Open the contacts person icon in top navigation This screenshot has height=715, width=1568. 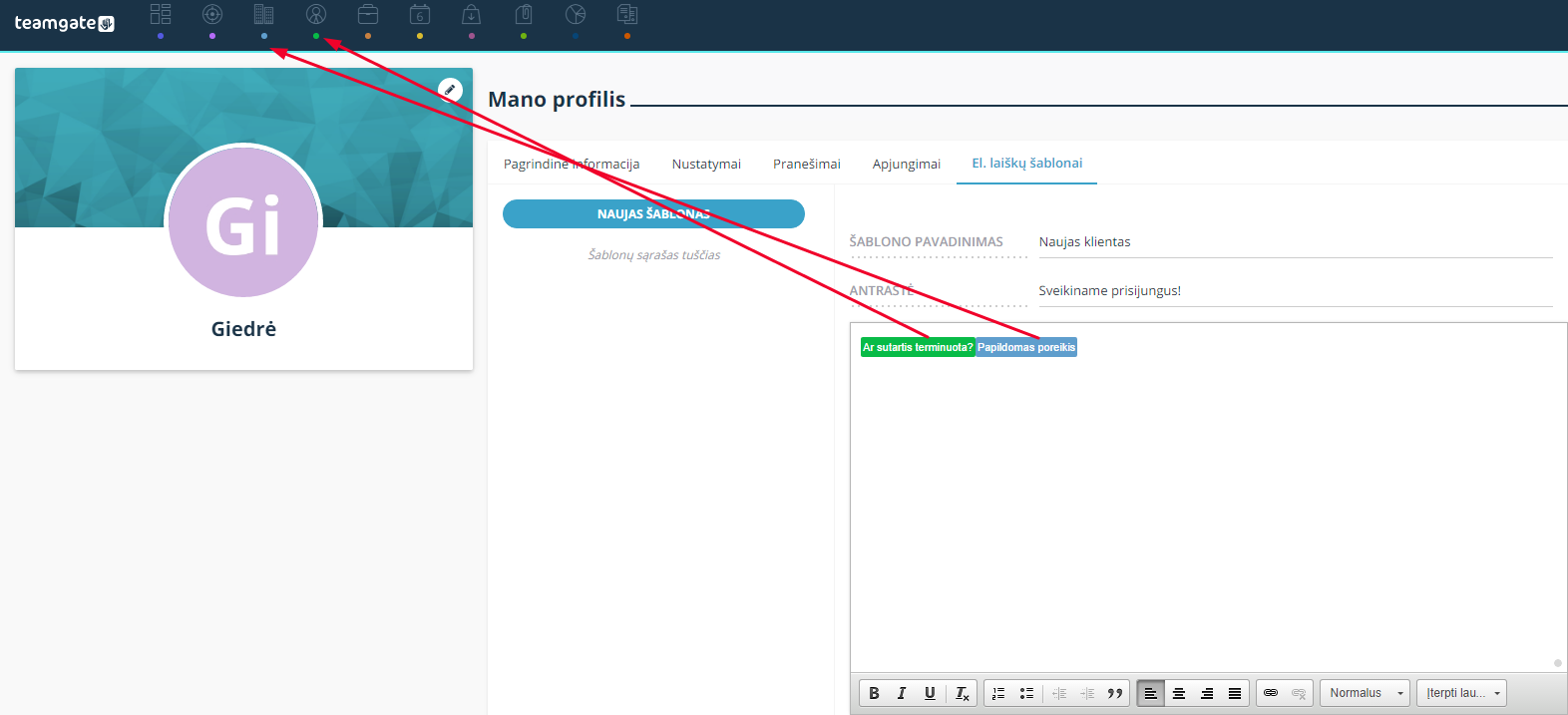point(316,14)
